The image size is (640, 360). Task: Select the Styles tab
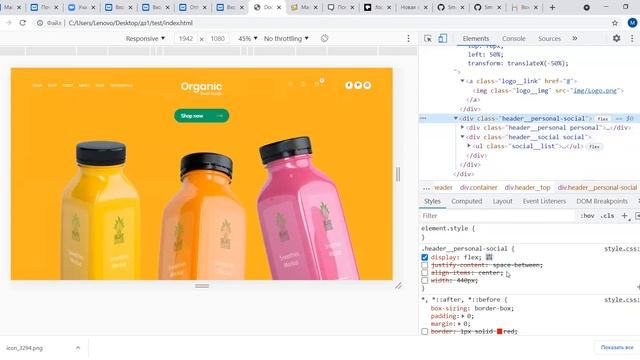point(432,201)
